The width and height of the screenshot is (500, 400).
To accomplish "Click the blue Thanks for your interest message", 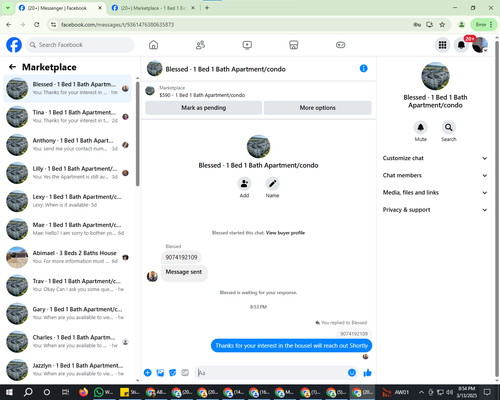I will pos(291,346).
